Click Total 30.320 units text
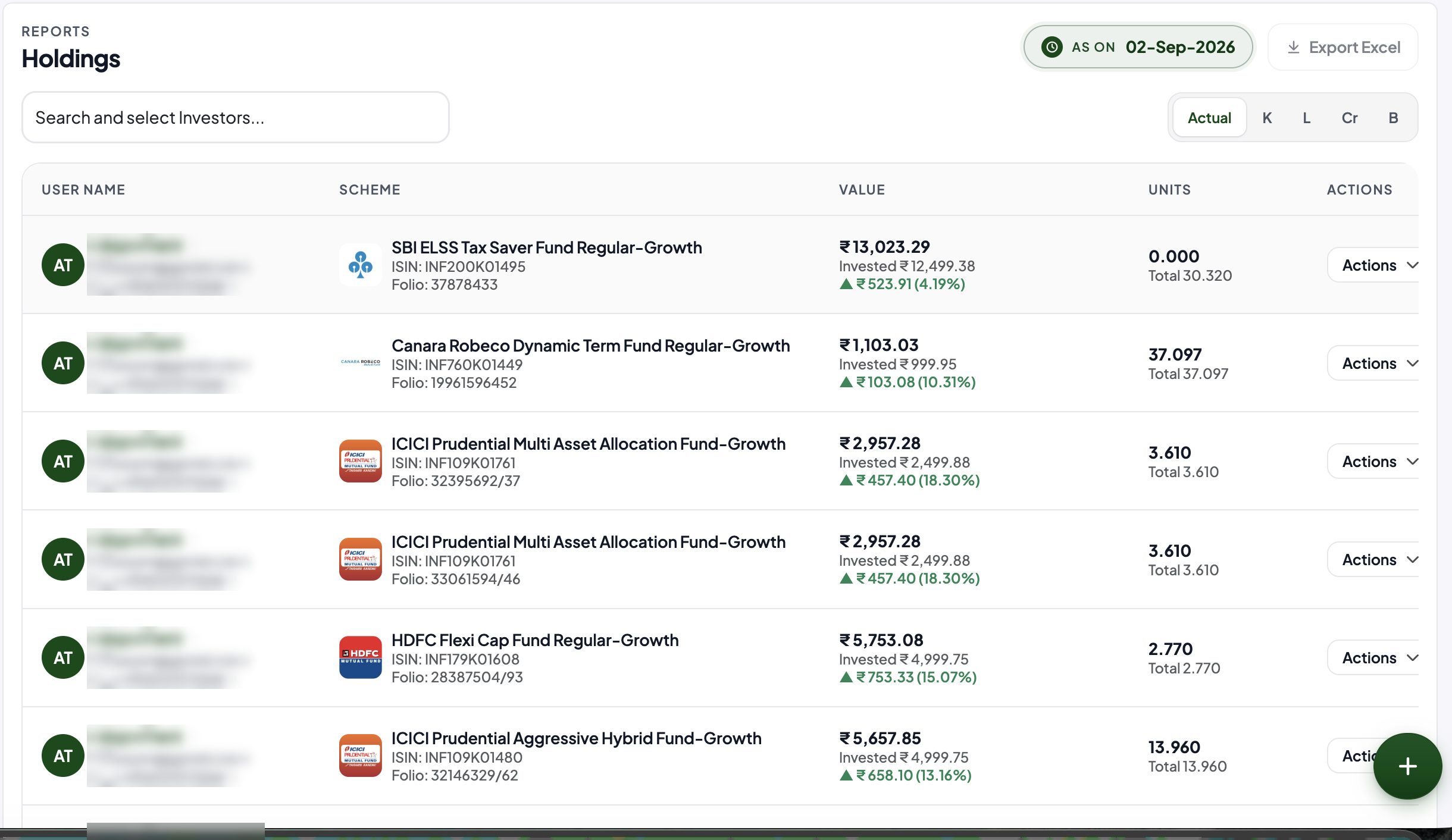The image size is (1452, 840). point(1190,275)
